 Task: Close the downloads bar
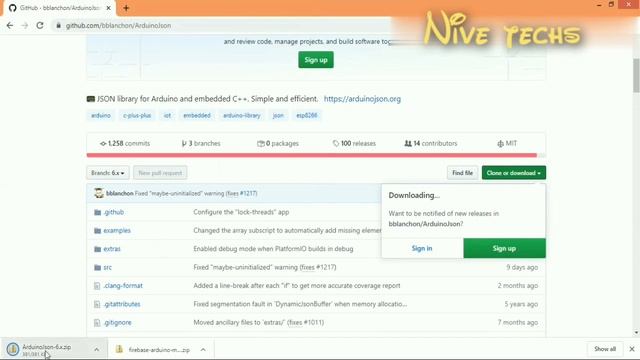(632, 349)
